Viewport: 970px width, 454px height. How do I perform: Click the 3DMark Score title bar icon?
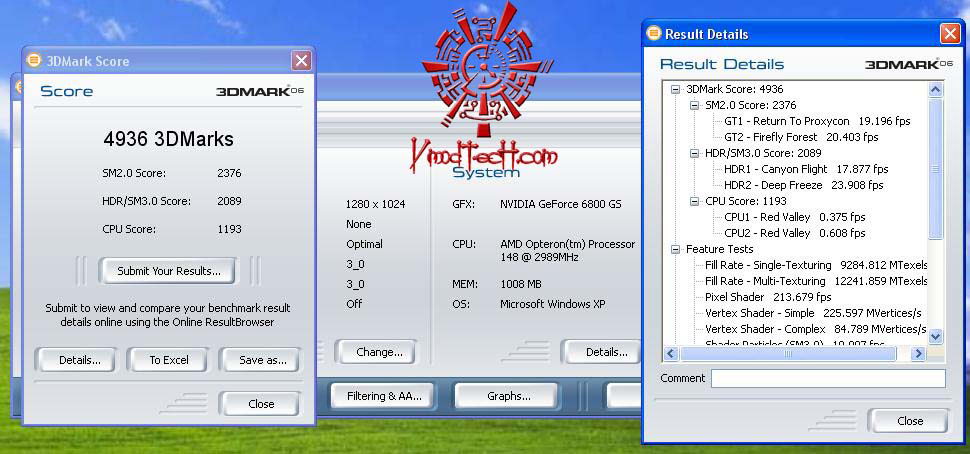[35, 61]
